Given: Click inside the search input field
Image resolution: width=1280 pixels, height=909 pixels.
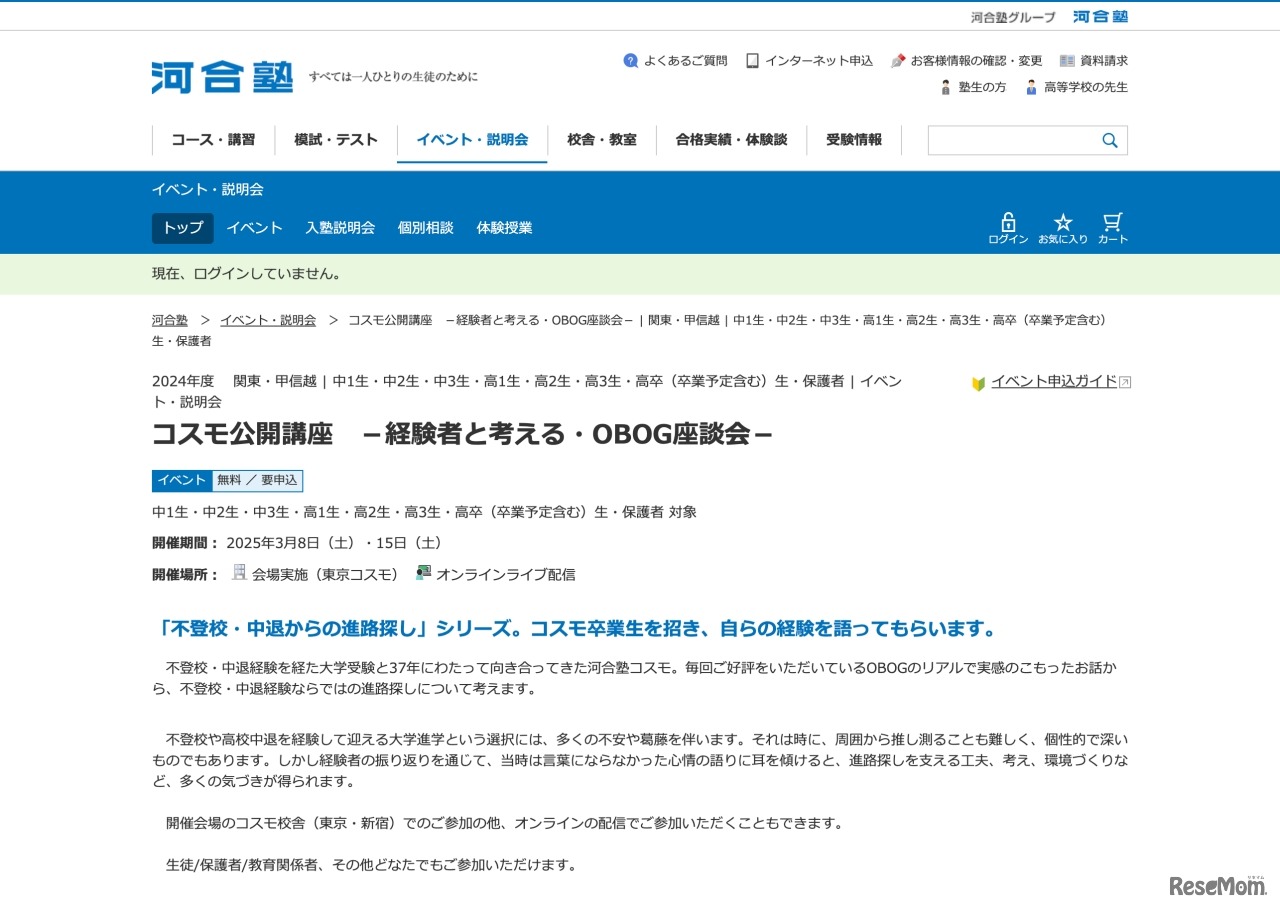Looking at the screenshot, I should [1010, 140].
